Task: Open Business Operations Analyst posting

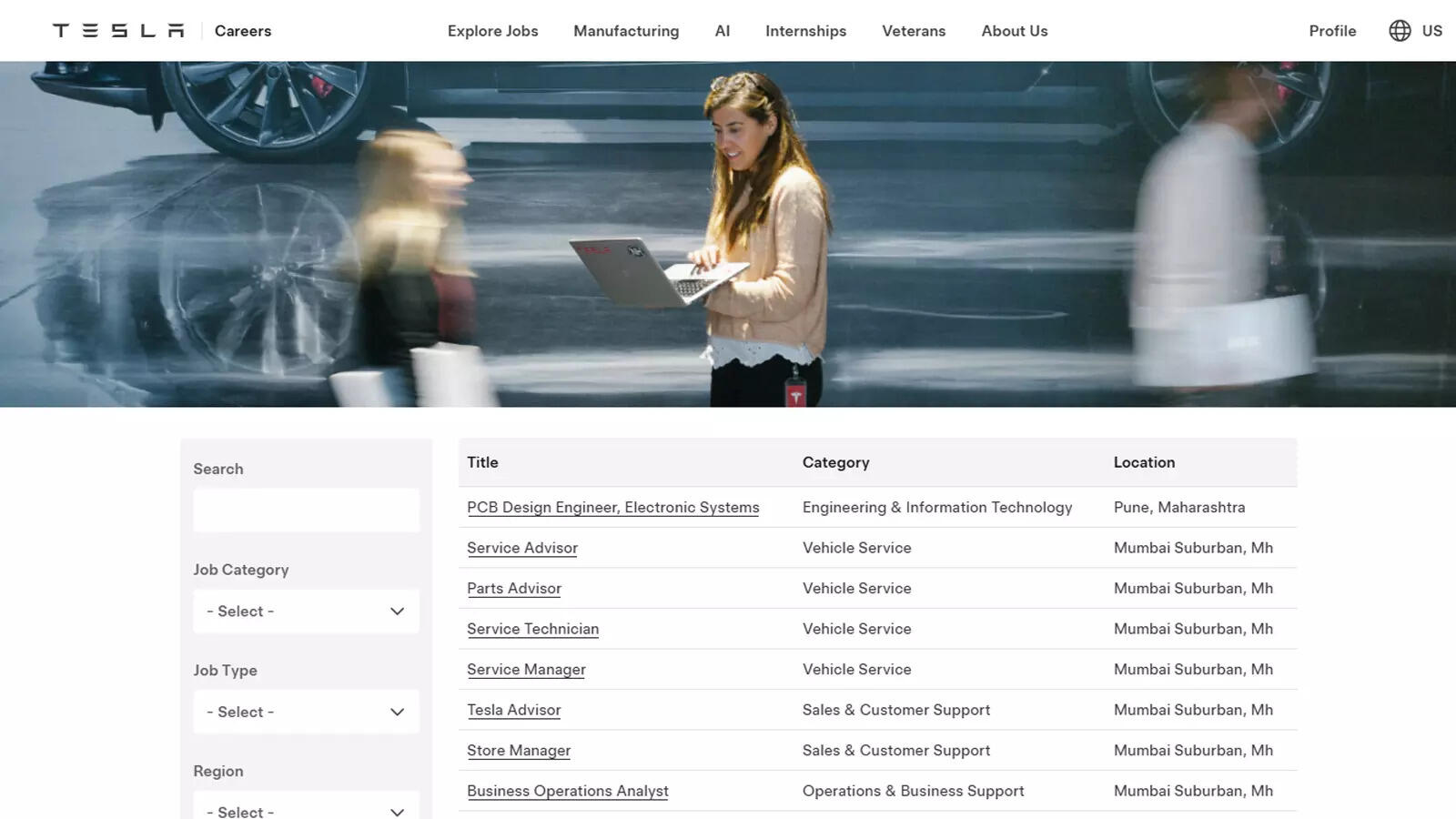Action: 568,791
